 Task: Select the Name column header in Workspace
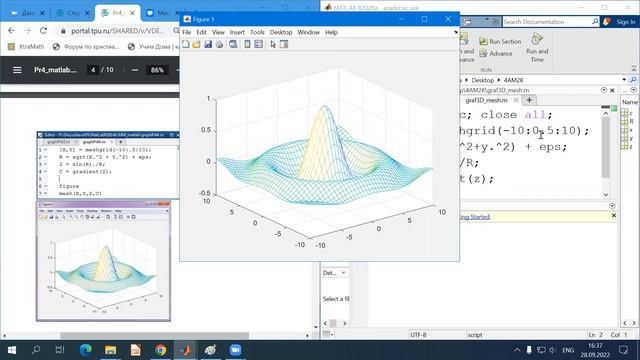[x=629, y=102]
